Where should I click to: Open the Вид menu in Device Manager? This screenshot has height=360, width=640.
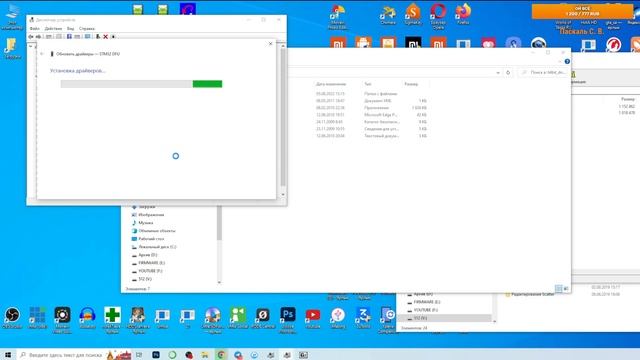(71, 29)
